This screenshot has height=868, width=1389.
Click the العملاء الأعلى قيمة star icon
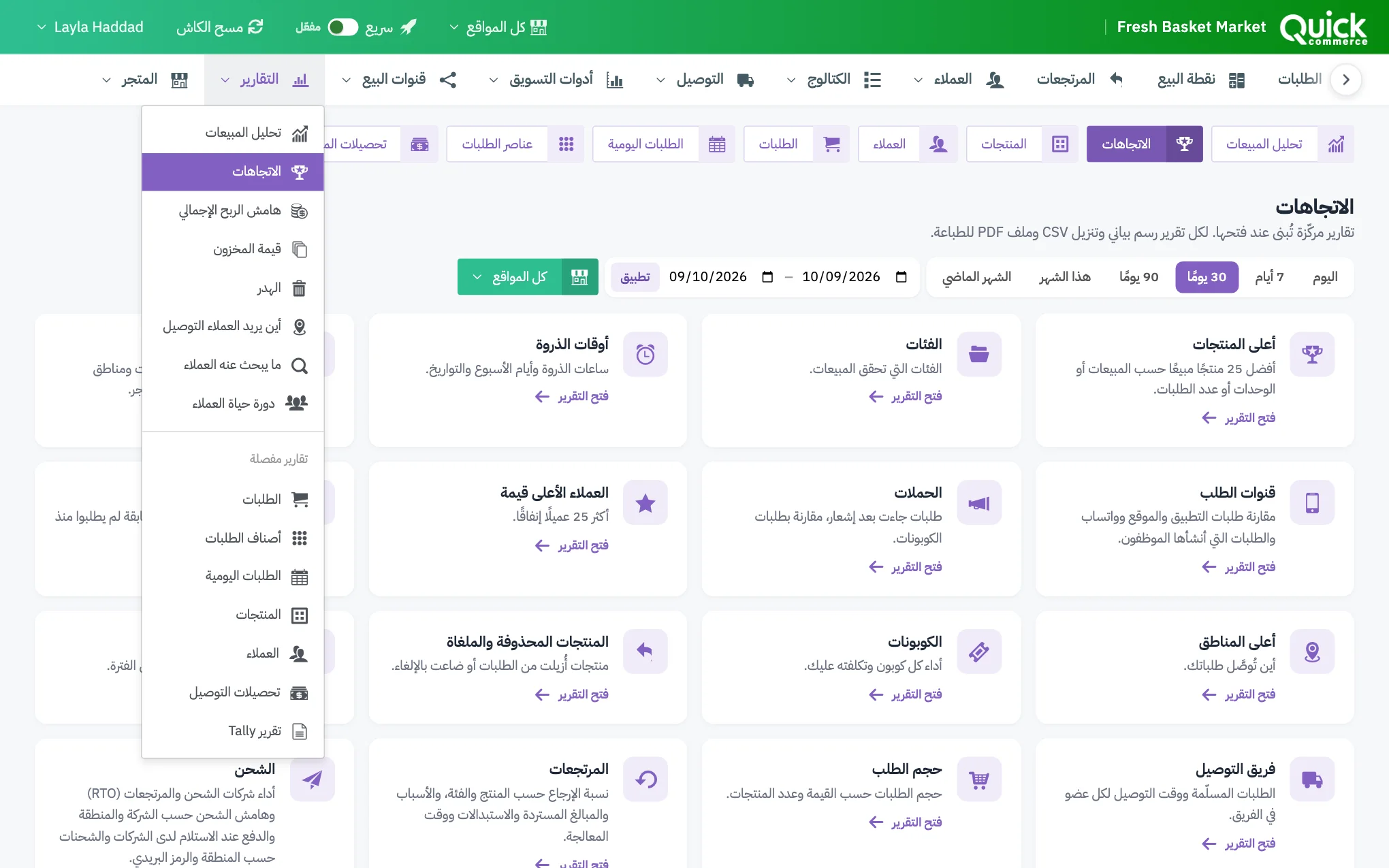coord(645,503)
